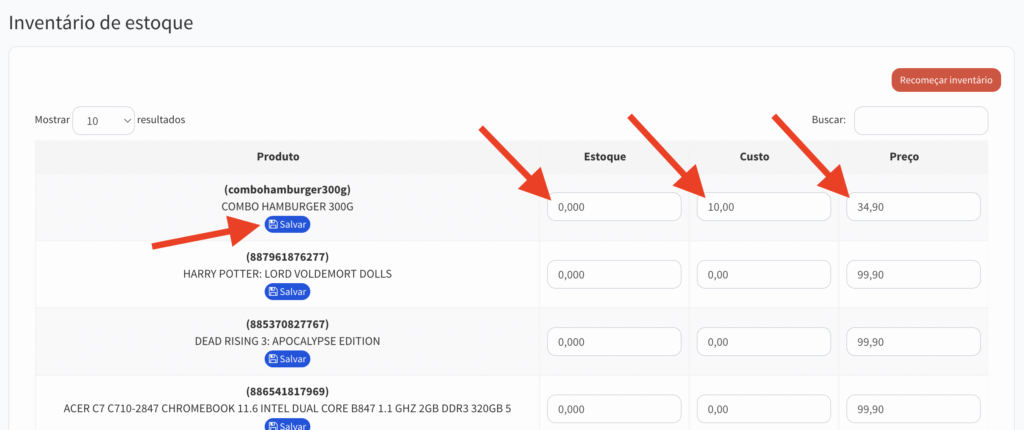Click Estoque field for Dead Rising 3

click(x=614, y=342)
